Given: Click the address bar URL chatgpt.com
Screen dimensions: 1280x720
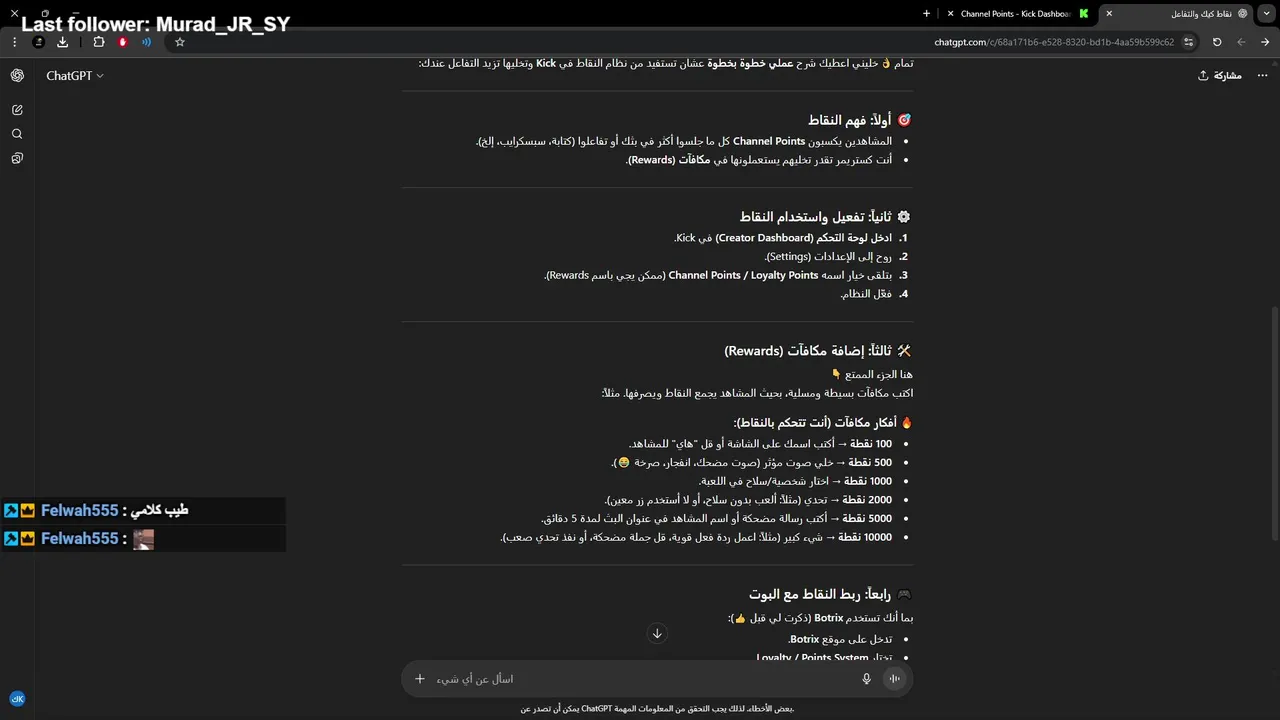Looking at the screenshot, I should tap(1055, 42).
